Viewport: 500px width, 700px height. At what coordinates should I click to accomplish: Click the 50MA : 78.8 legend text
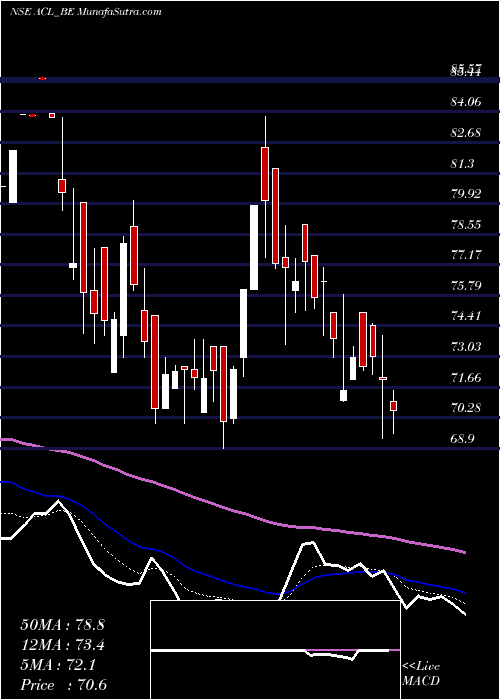click(x=62, y=625)
